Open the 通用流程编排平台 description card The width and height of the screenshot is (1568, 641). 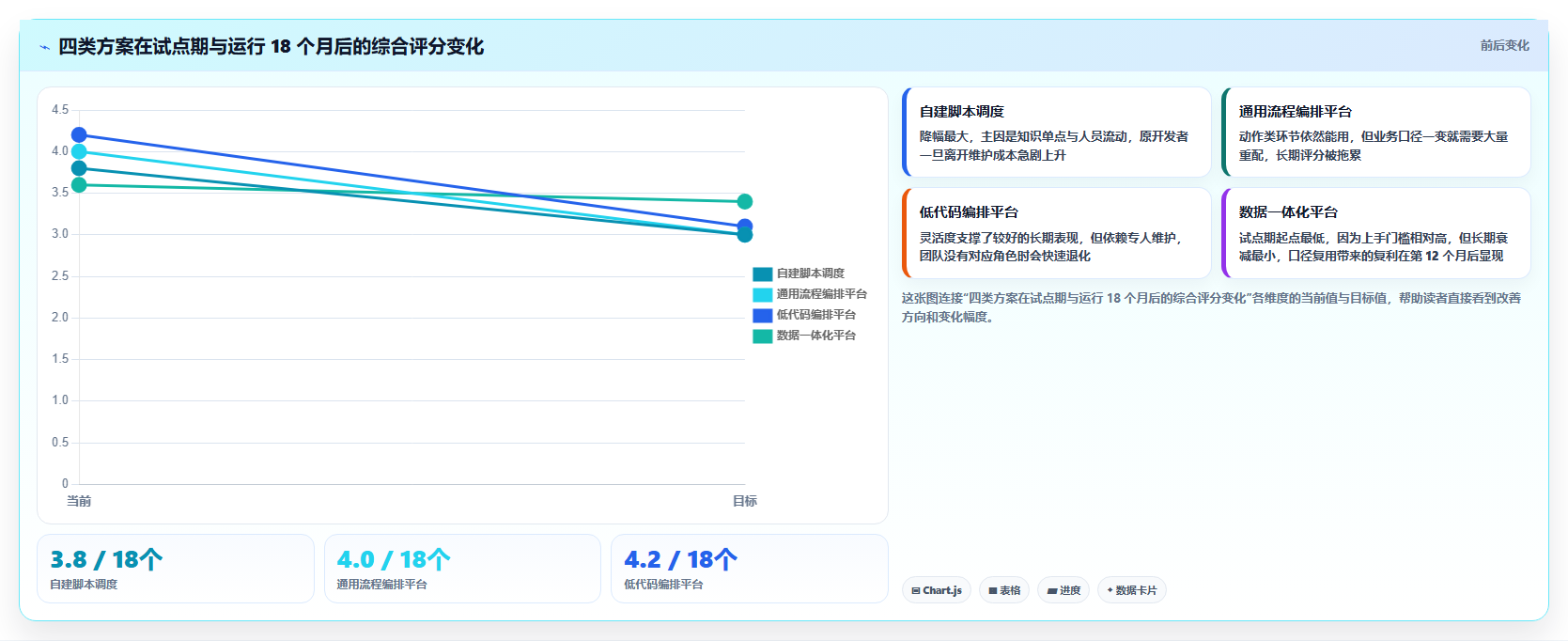coord(1375,132)
